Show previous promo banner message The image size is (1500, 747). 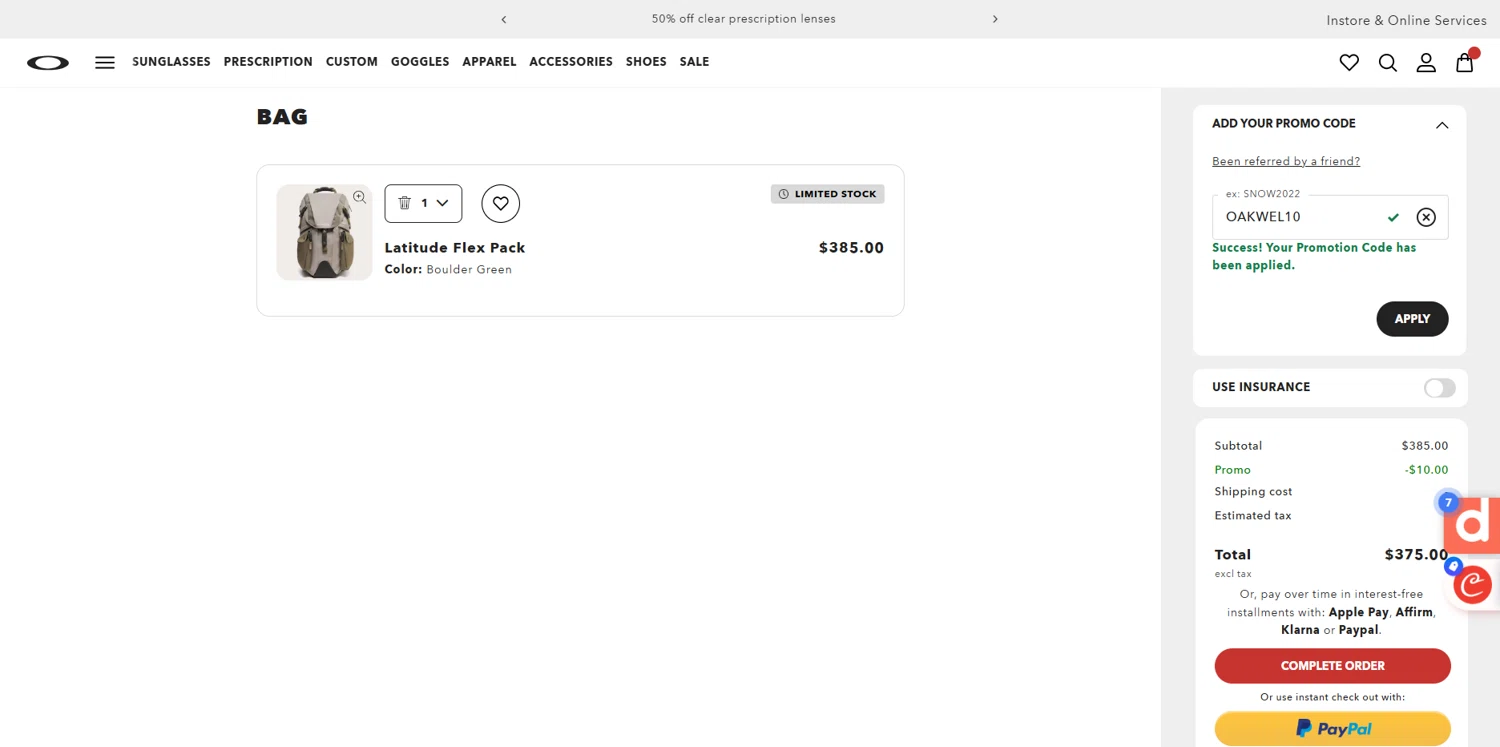[x=504, y=19]
